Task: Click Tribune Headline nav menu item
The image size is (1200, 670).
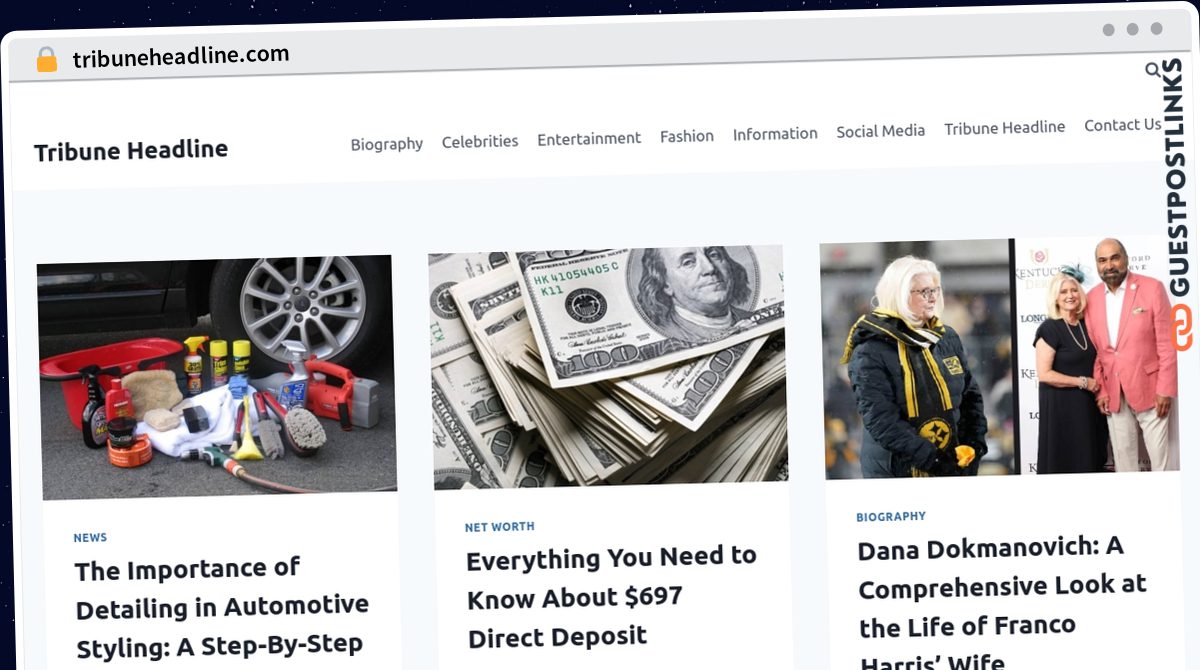Action: pyautogui.click(x=1005, y=127)
